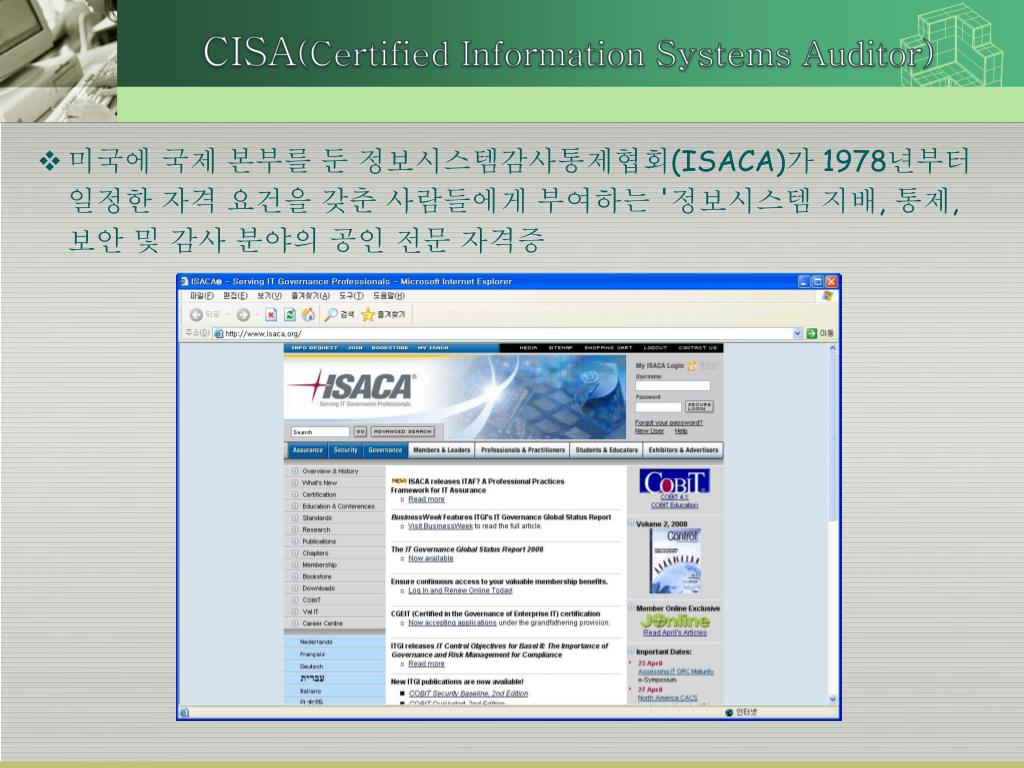
Task: Click the vertical scrollbar up arrow
Action: click(x=833, y=349)
